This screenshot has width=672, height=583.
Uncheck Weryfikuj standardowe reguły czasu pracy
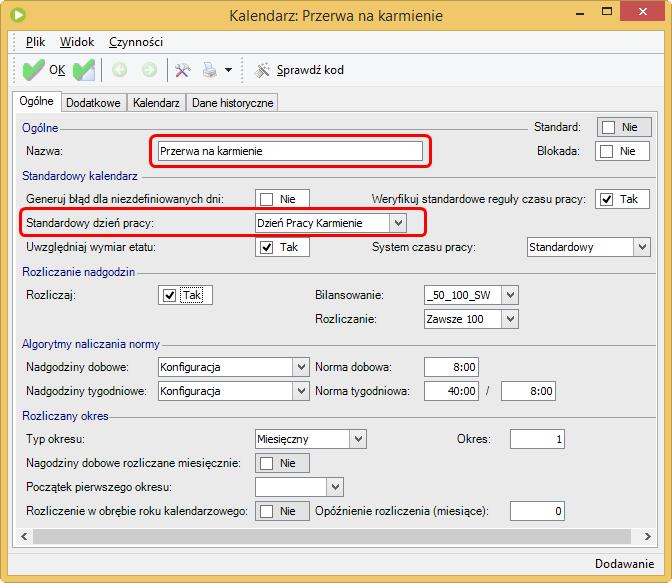tap(606, 199)
